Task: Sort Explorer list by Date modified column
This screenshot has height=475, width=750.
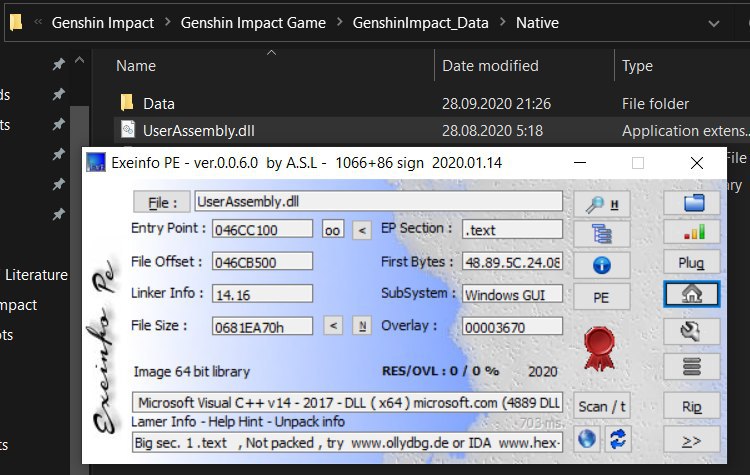Action: (x=490, y=66)
